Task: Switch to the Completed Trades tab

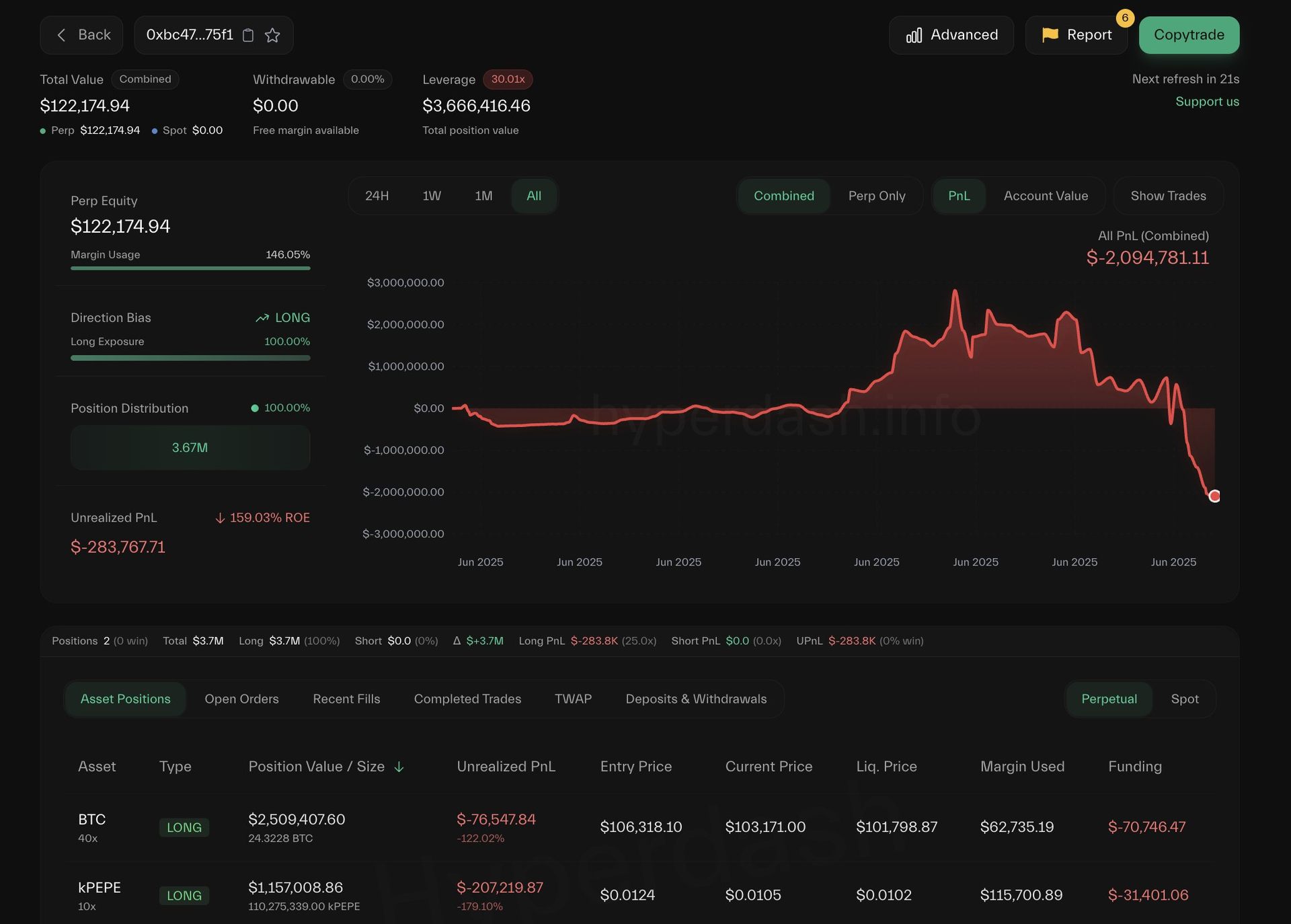Action: [467, 699]
